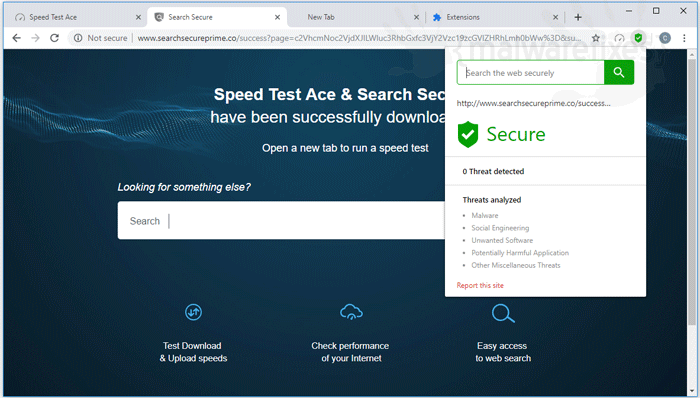Viewport: 700px width, 398px height.
Task: Open the Extensions tab
Action: (x=496, y=17)
